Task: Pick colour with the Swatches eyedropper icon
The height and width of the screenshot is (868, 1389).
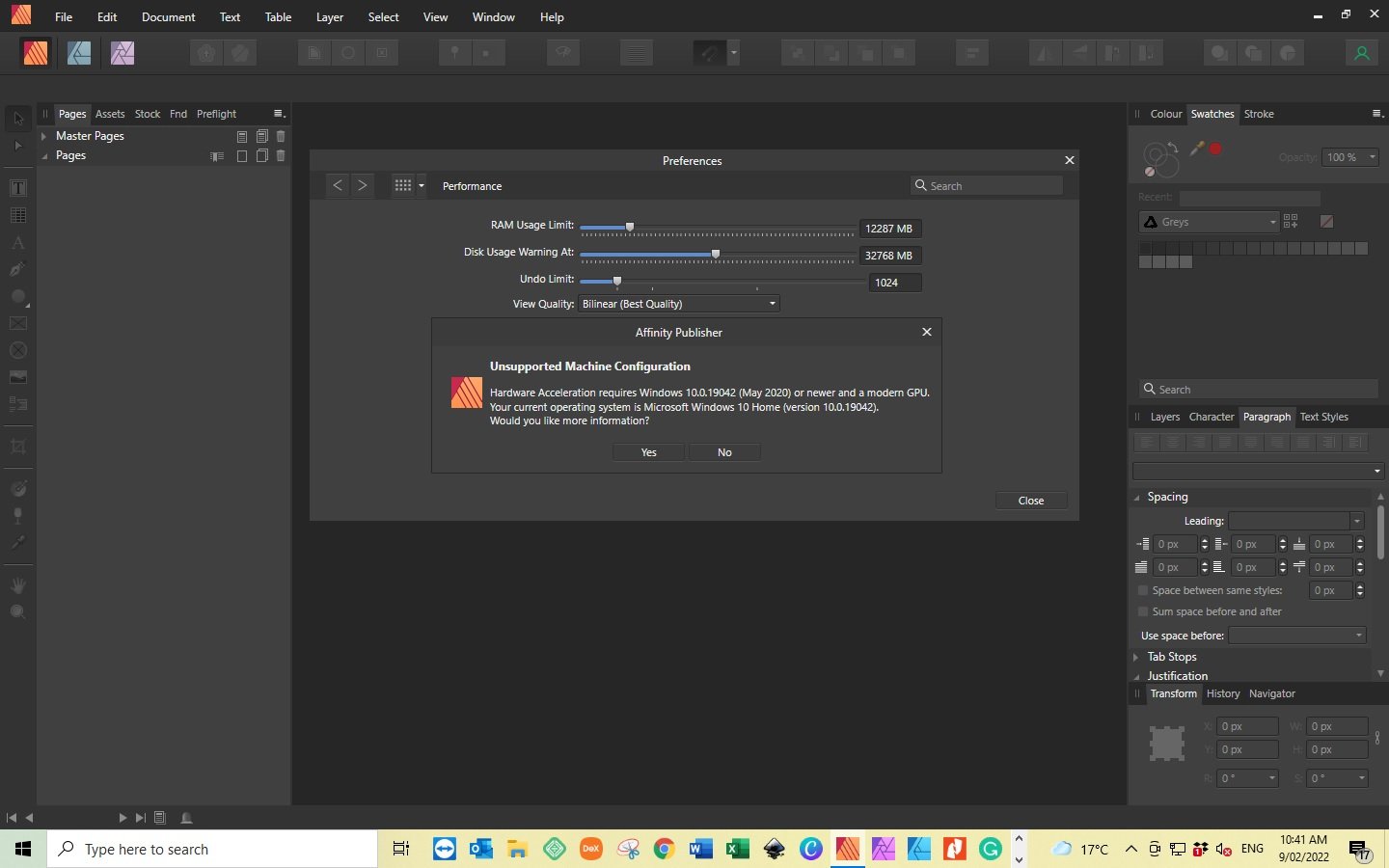Action: 1196,149
